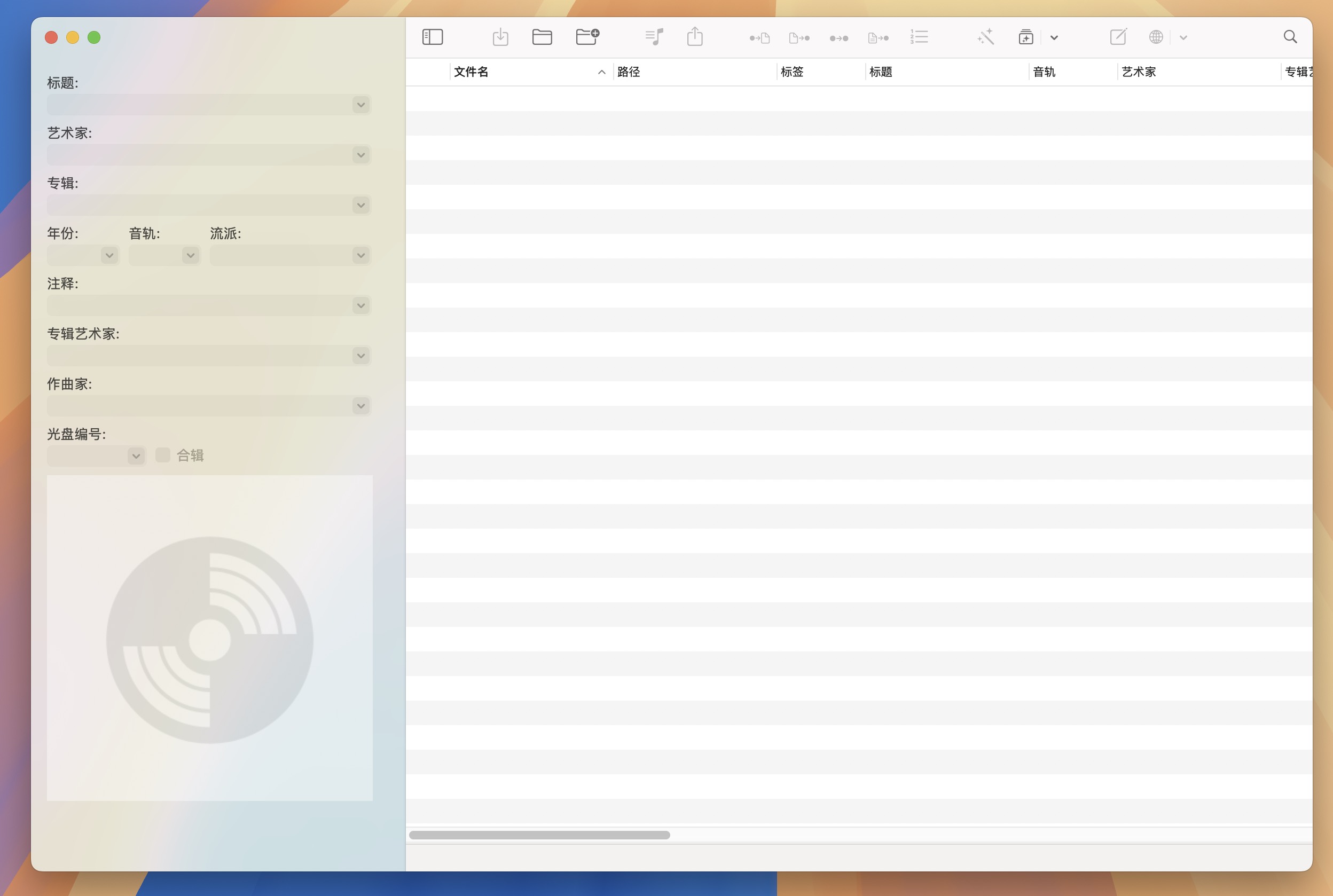Expand the 年份 year dropdown
Viewport: 1333px width, 896px height.
(x=108, y=255)
